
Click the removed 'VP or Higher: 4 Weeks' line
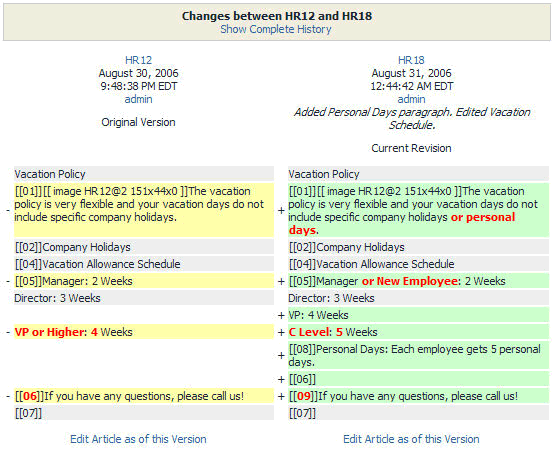tap(144, 332)
